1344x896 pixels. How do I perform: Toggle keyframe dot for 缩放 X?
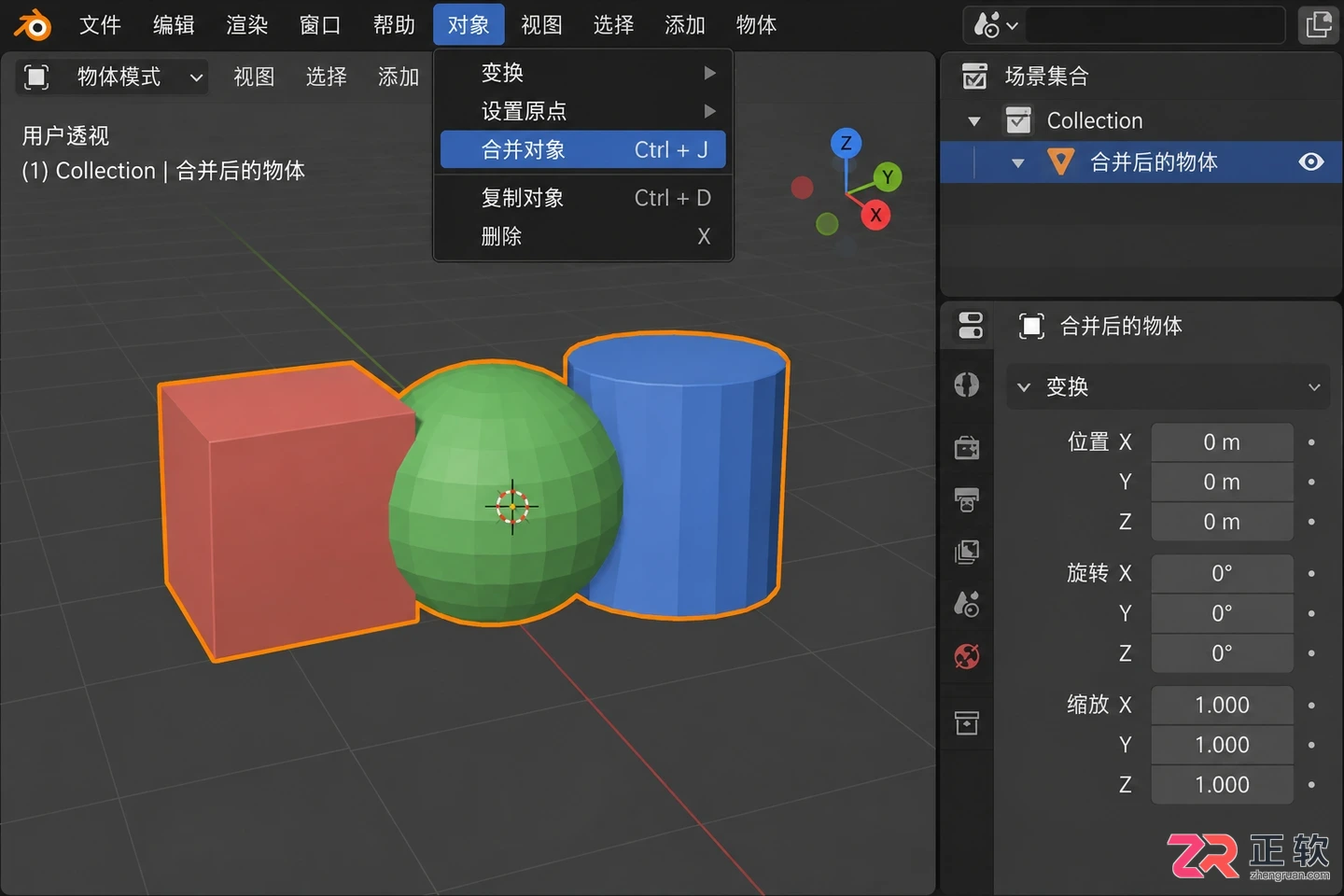1311,705
